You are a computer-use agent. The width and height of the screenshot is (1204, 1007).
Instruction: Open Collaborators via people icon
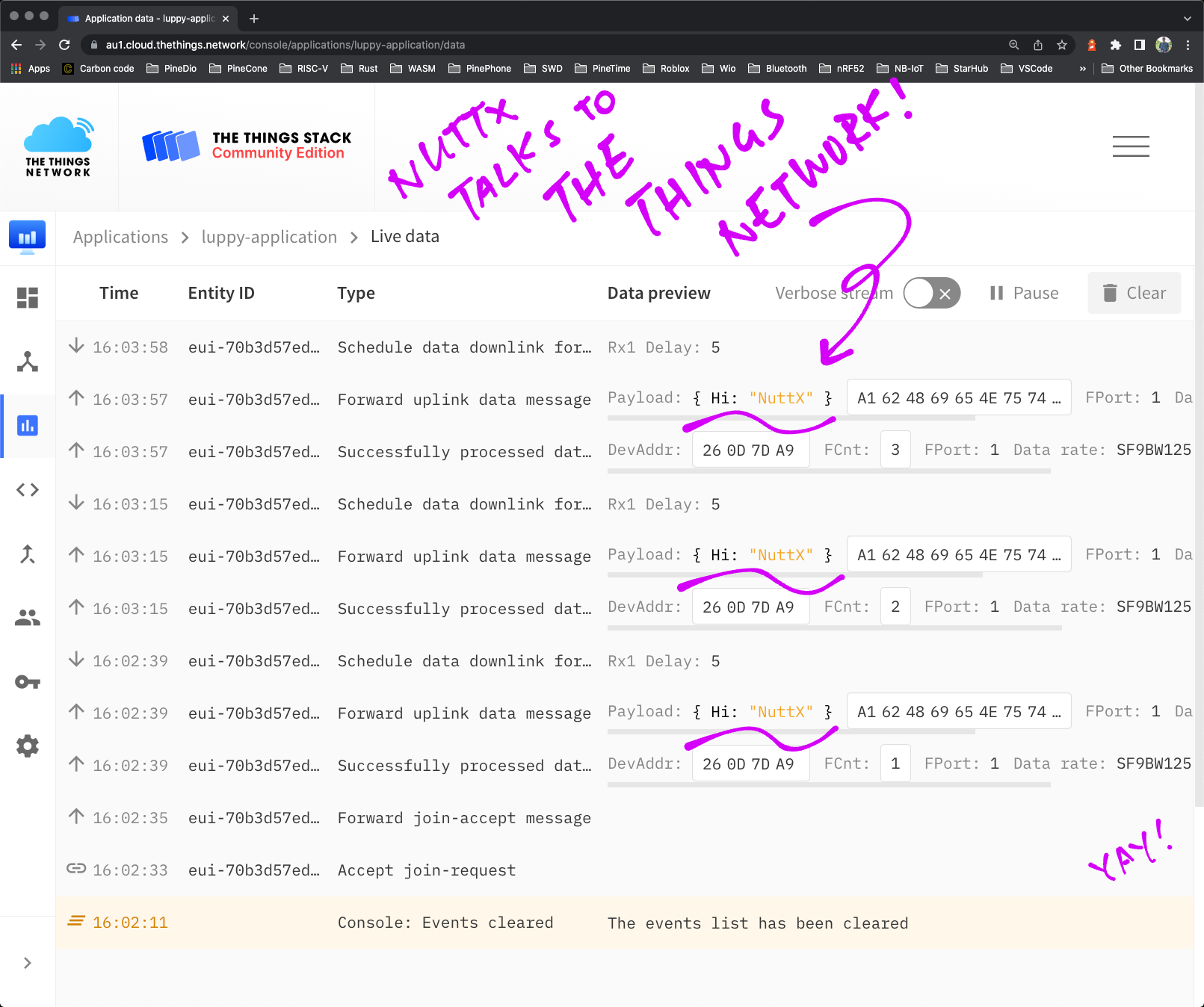[x=28, y=617]
